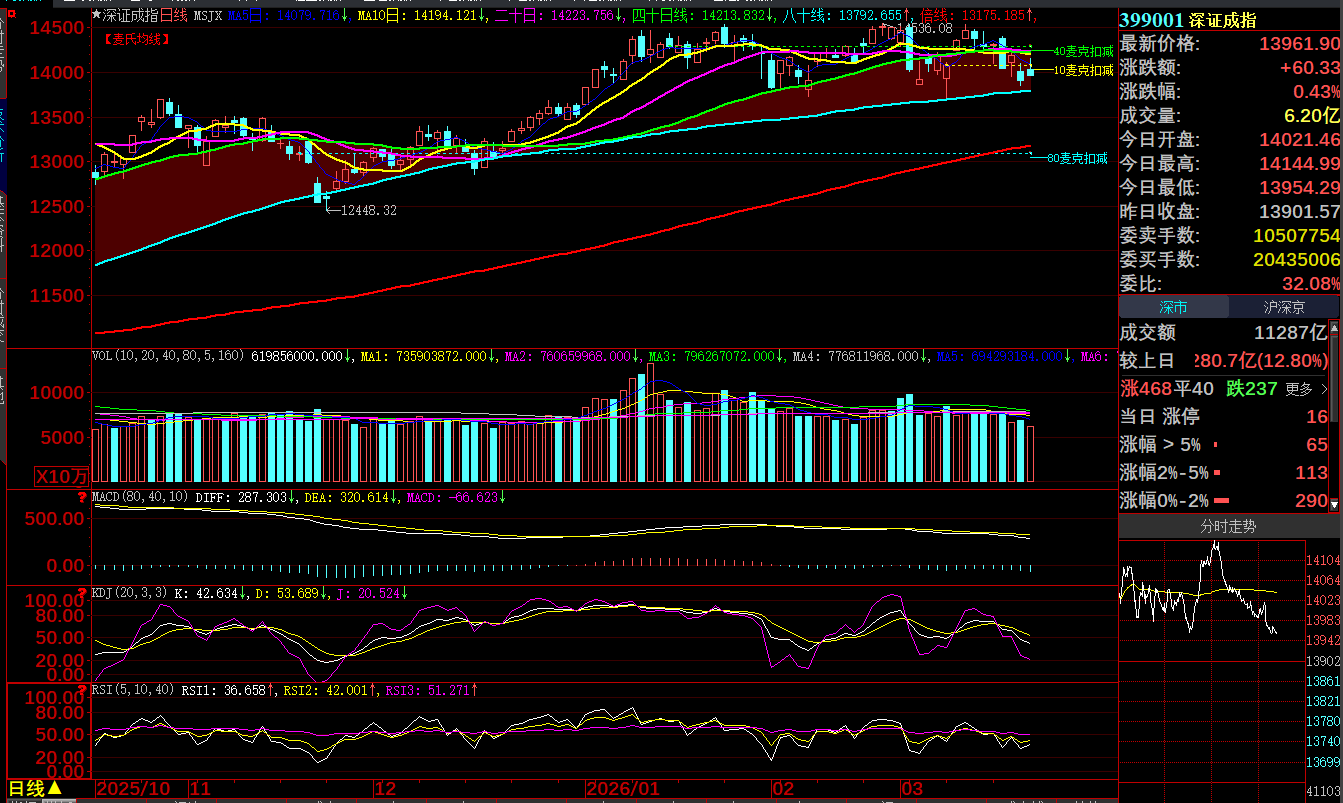The image size is (1343, 803).
Task: Click the MACD indicator help question mark
Action: pos(82,496)
